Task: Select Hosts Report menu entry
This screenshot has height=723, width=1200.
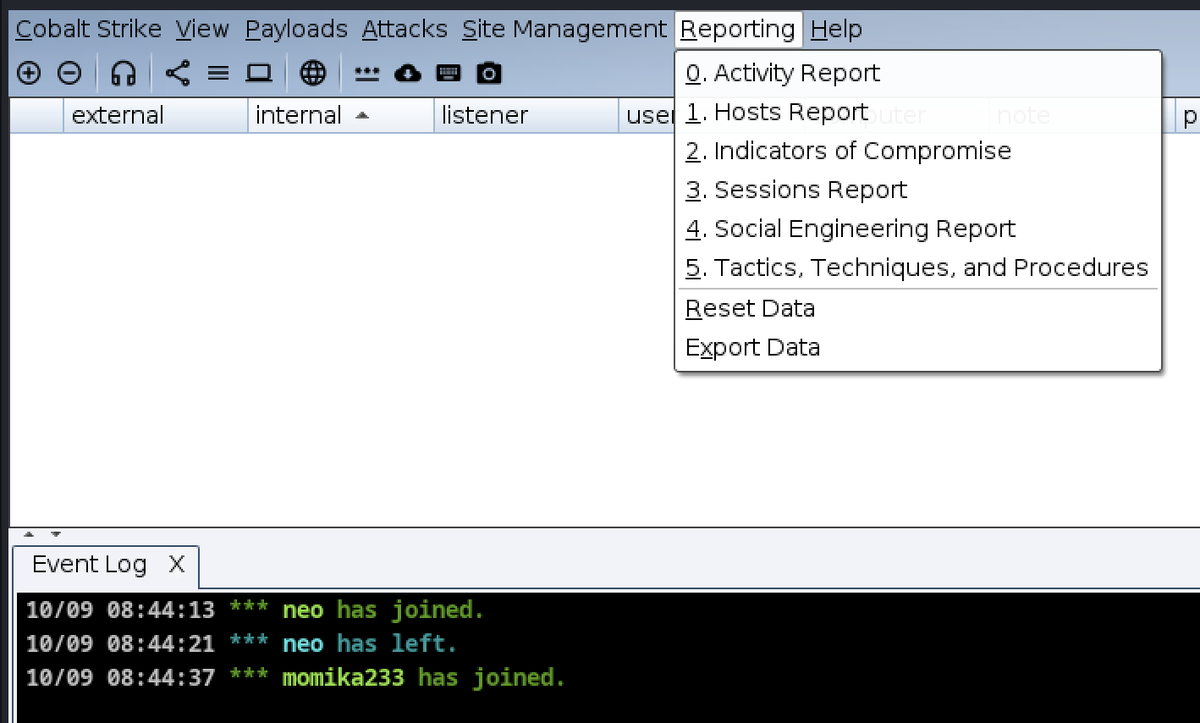Action: [x=918, y=112]
